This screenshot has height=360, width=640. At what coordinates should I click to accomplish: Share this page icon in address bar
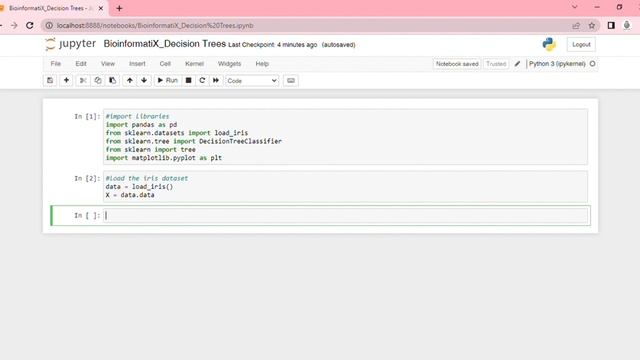(576, 25)
